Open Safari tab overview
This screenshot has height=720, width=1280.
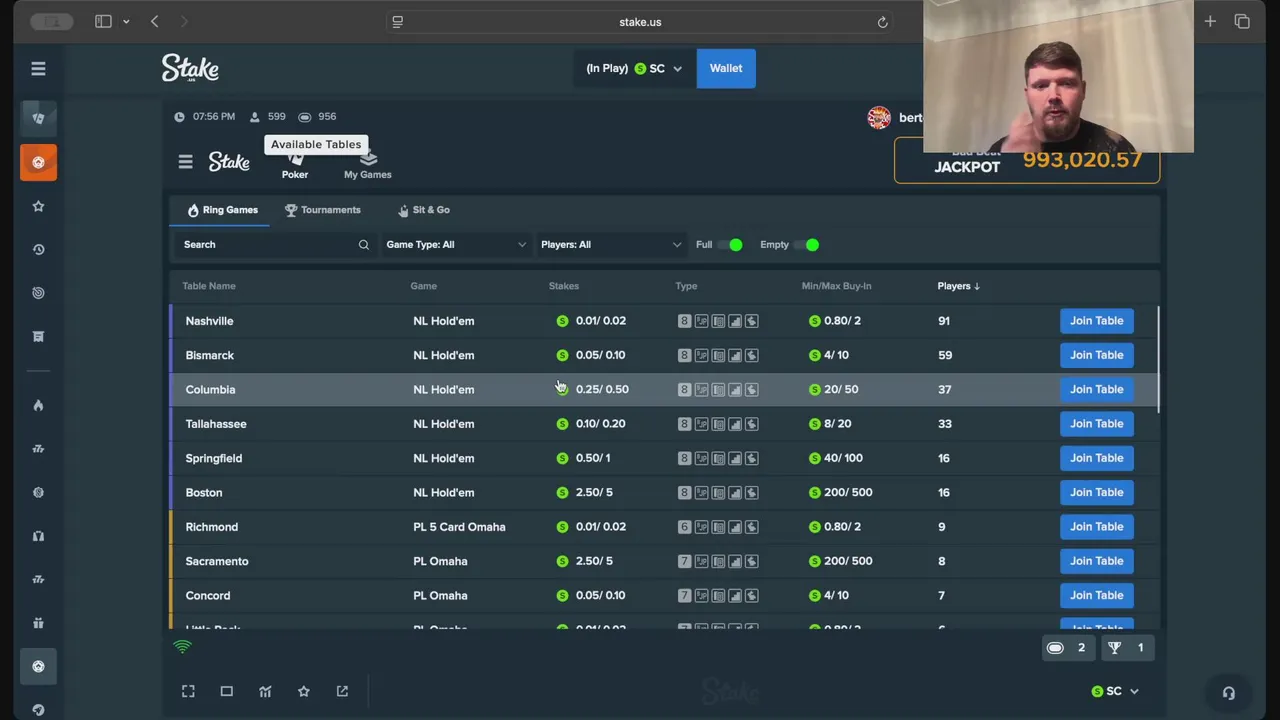[1242, 22]
